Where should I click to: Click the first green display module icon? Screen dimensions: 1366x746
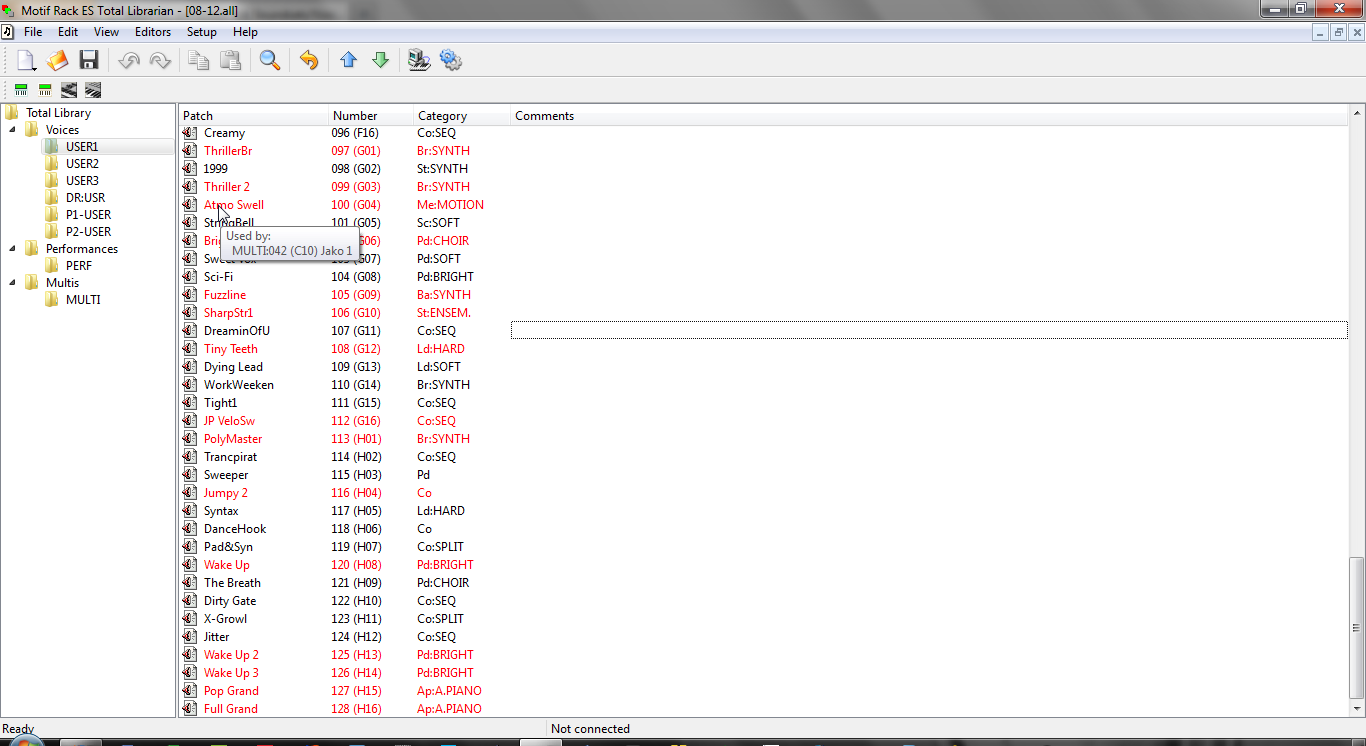(x=21, y=90)
